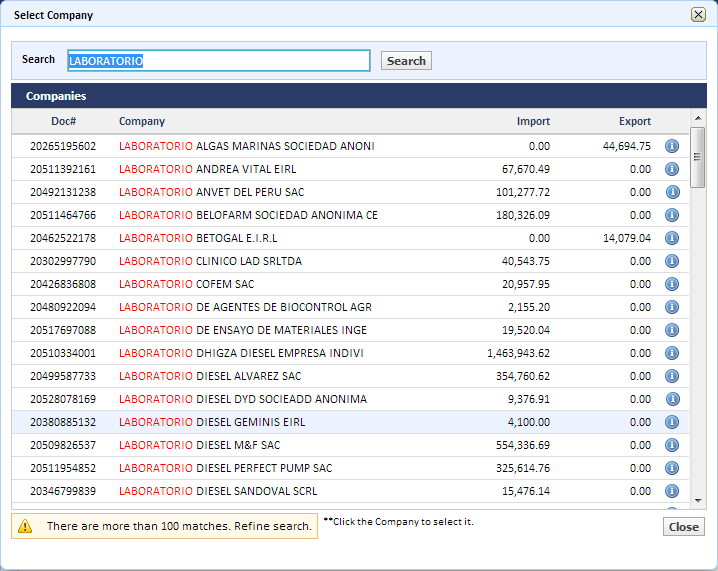
Task: View info for LABORATORIO DIESEL GEMINIS EIRL
Action: click(x=672, y=422)
